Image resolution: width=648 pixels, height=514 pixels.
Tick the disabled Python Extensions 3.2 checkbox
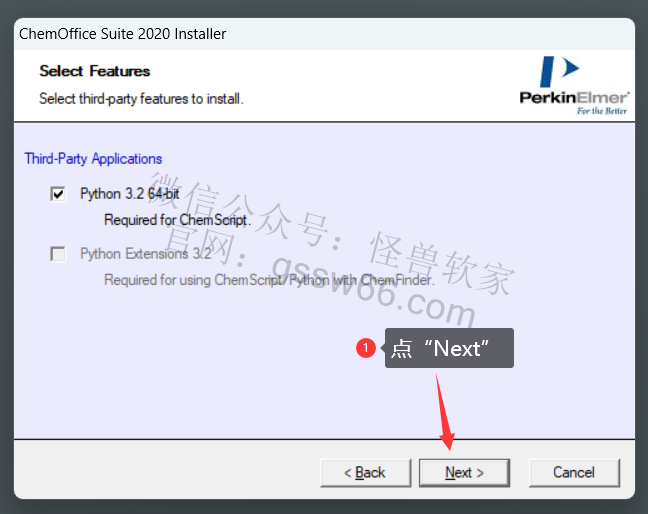tap(58, 254)
